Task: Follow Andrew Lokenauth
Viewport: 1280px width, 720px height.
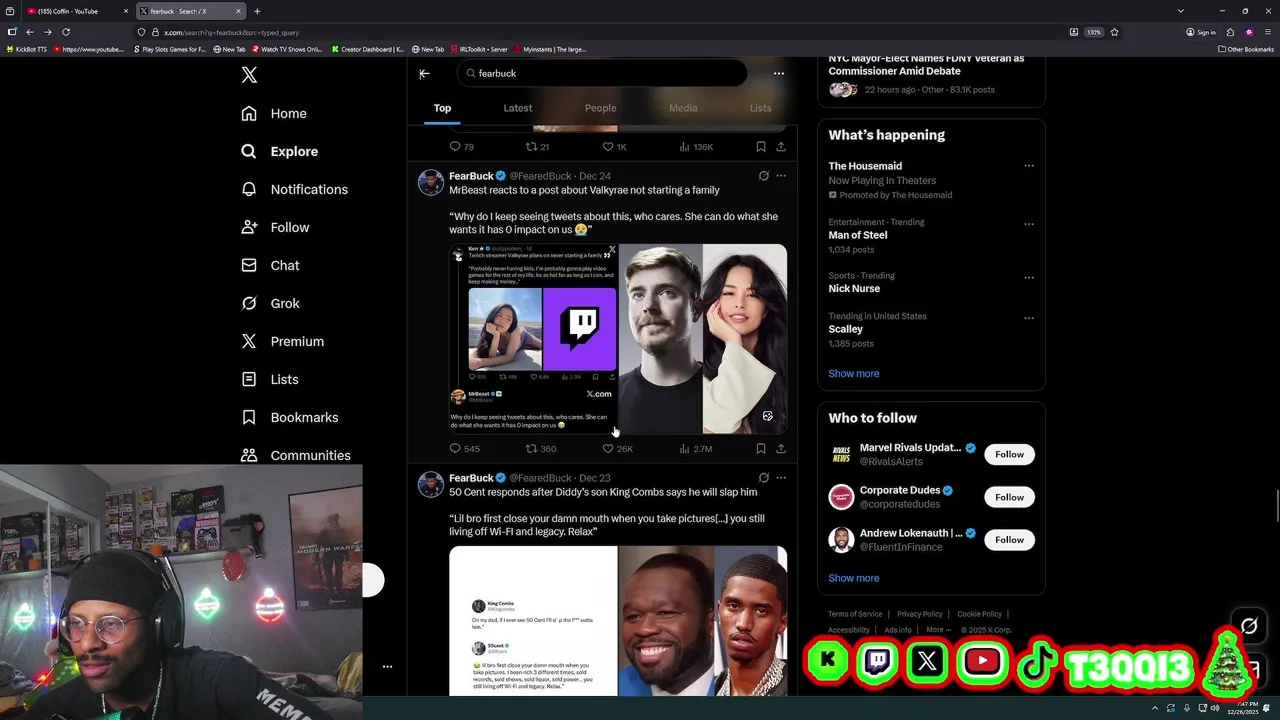Action: [1009, 540]
